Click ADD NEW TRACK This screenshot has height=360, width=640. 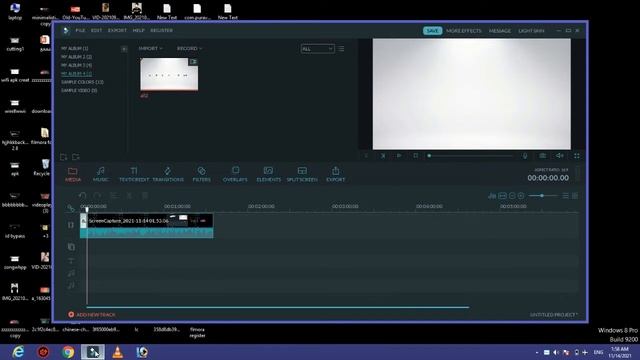tap(92, 315)
